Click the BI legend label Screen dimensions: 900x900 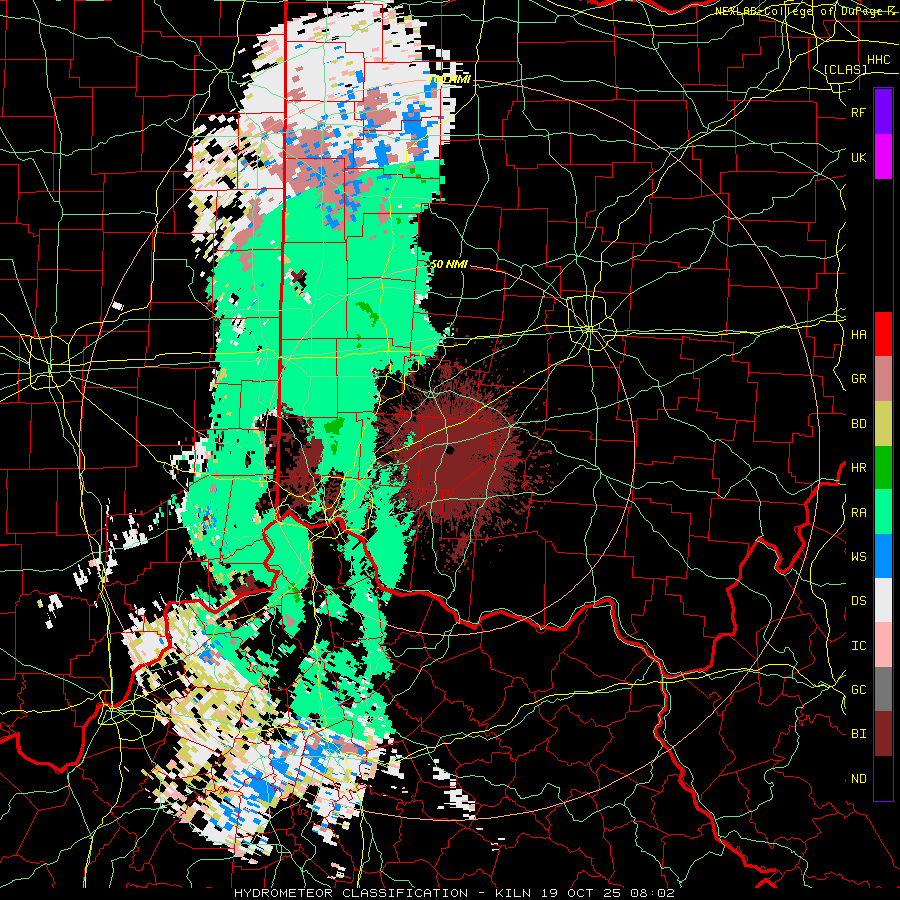pyautogui.click(x=859, y=734)
